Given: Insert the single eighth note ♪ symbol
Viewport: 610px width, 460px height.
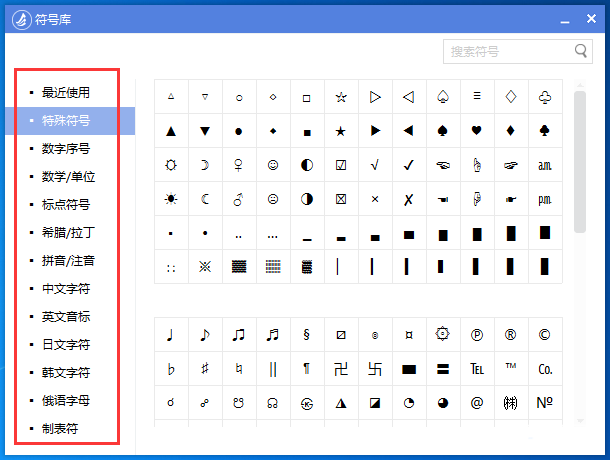Looking at the screenshot, I should pyautogui.click(x=205, y=335).
